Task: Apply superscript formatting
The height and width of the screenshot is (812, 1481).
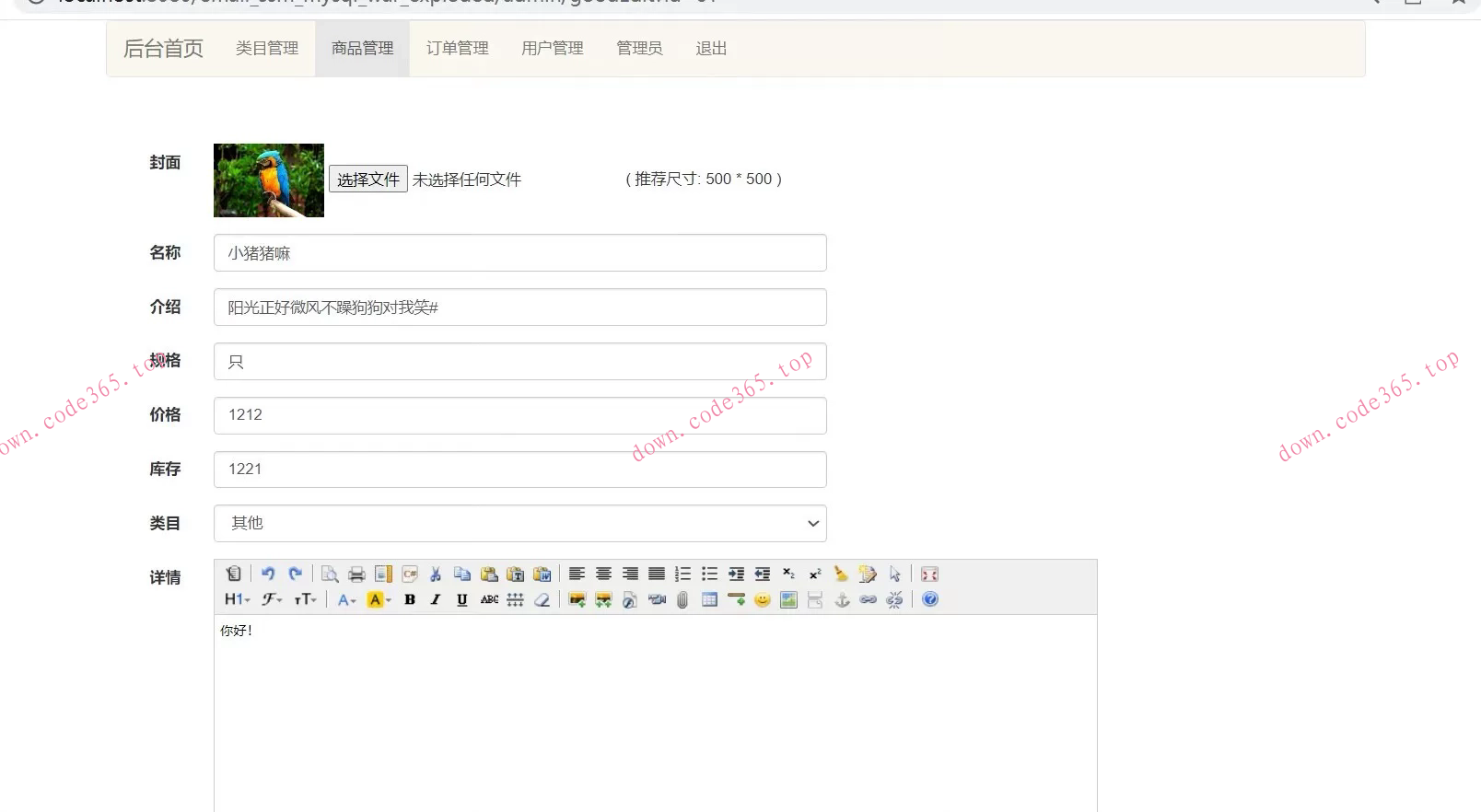Action: (815, 574)
